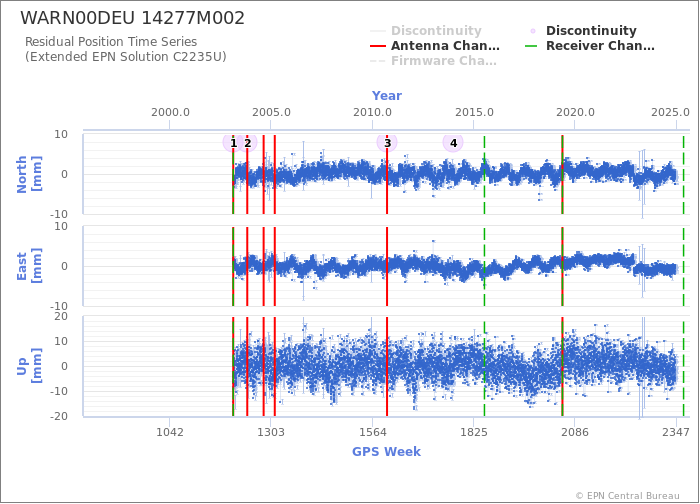Click discontinuity marker 1

click(x=233, y=143)
